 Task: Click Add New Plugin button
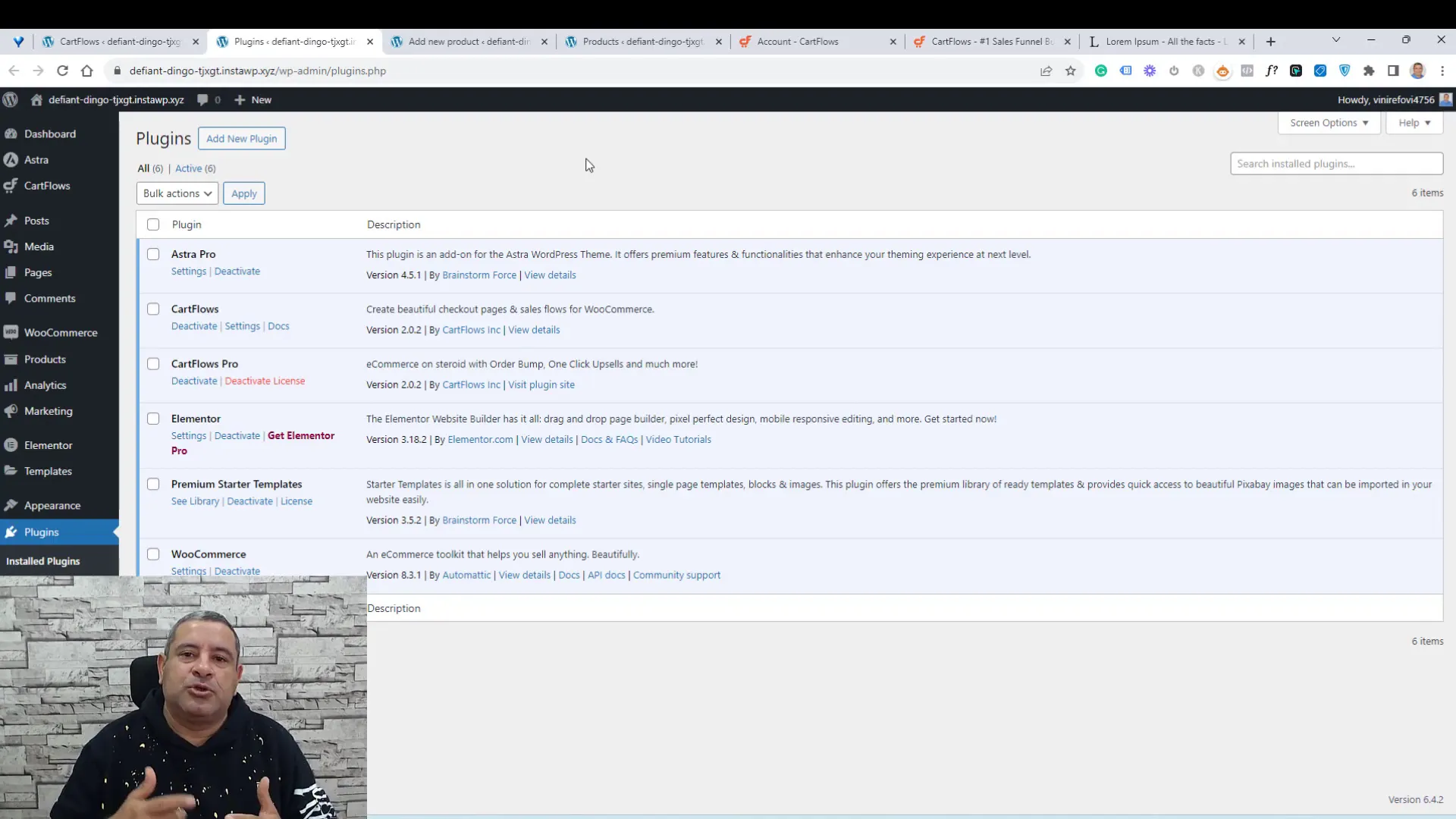click(241, 138)
